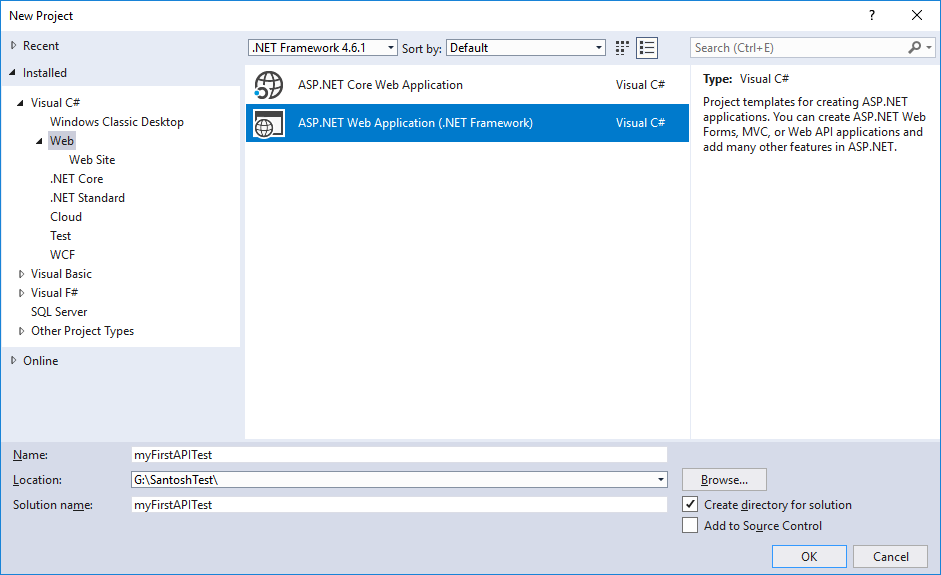The width and height of the screenshot is (941, 575).
Task: Collapse the Installed section
Action: coord(13,73)
